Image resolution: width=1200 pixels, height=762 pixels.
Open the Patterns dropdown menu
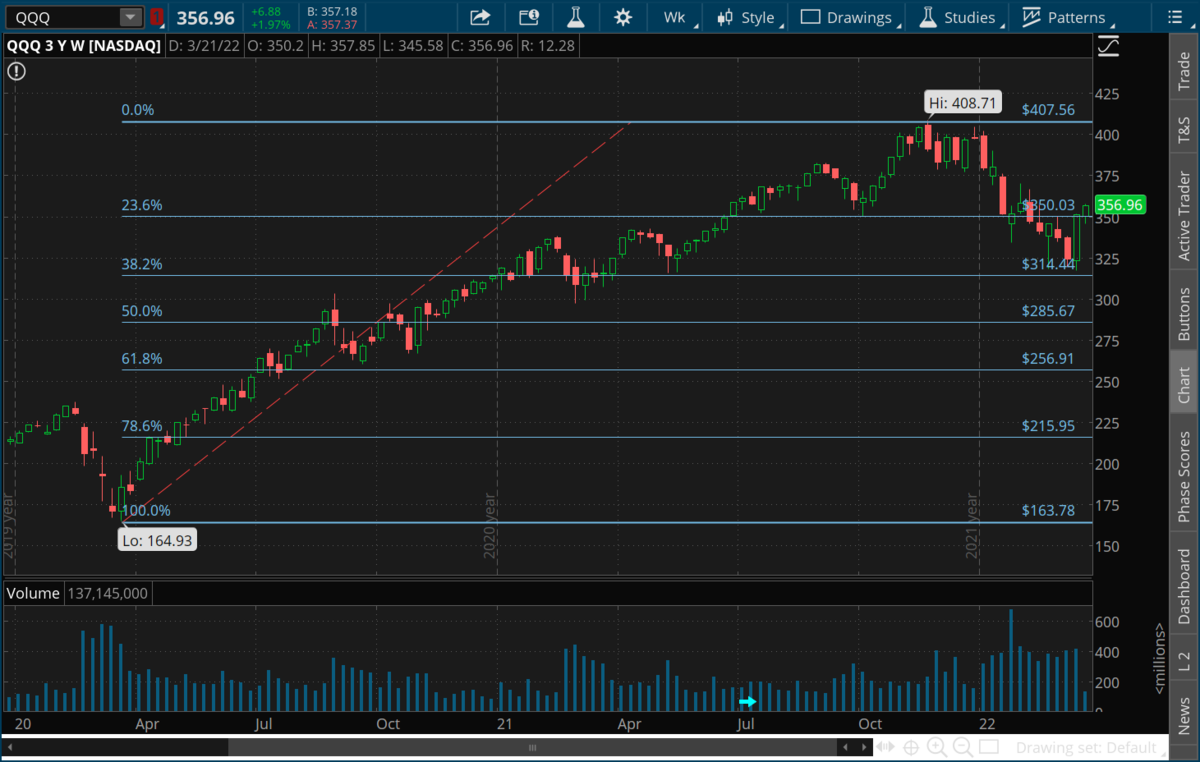click(x=1067, y=17)
